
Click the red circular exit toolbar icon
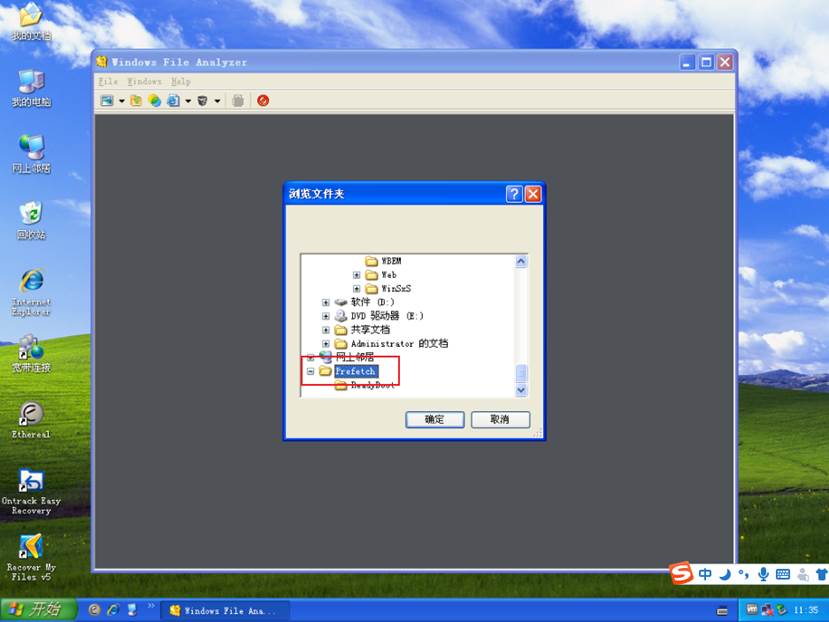pyautogui.click(x=263, y=100)
